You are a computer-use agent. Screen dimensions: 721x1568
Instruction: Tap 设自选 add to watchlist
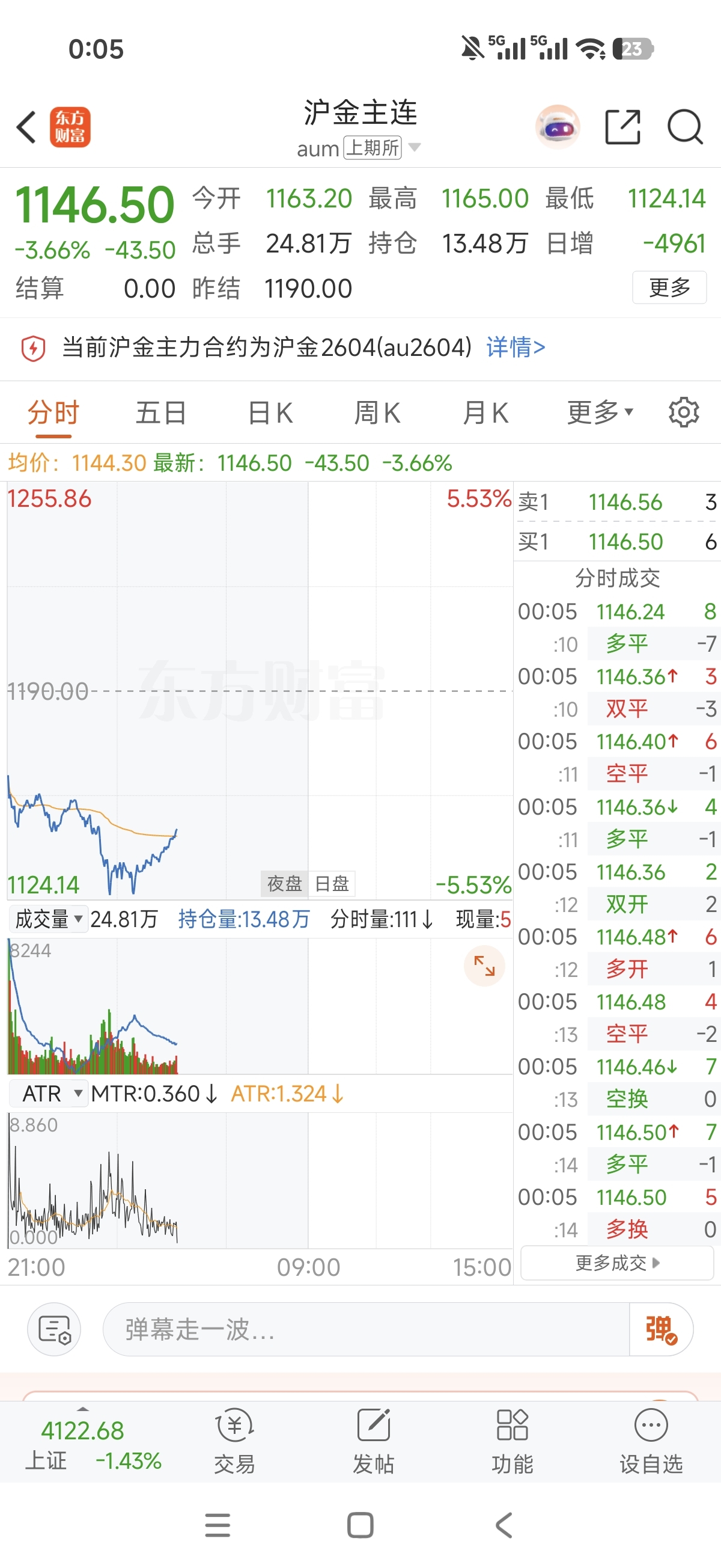click(651, 1441)
